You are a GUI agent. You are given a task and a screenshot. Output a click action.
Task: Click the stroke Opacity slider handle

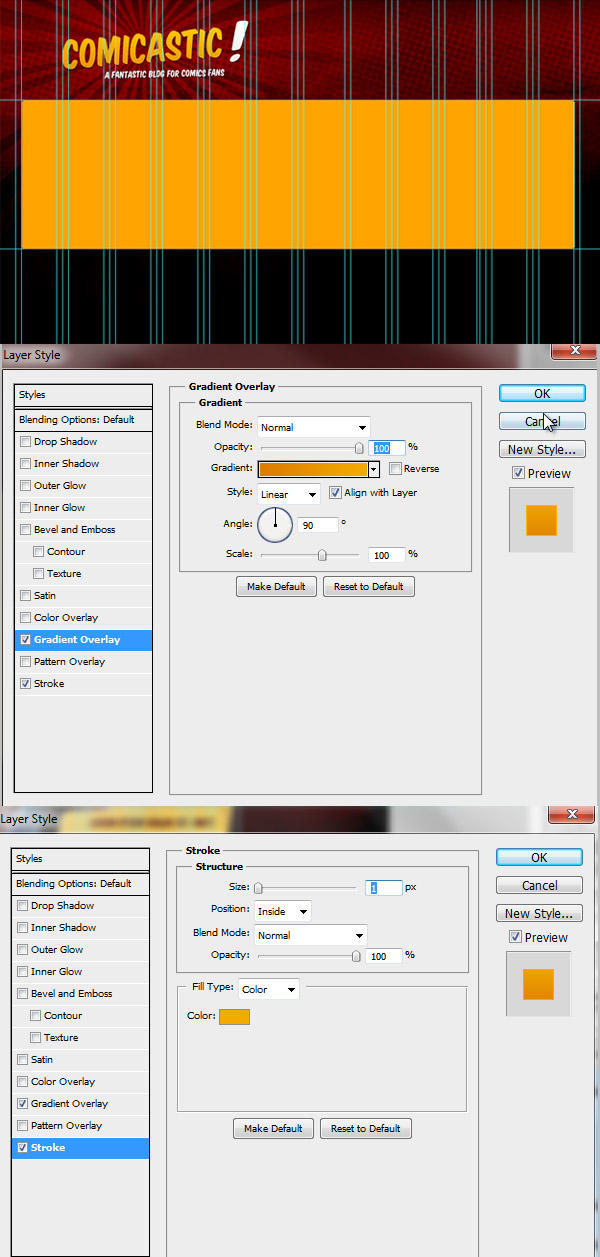356,956
